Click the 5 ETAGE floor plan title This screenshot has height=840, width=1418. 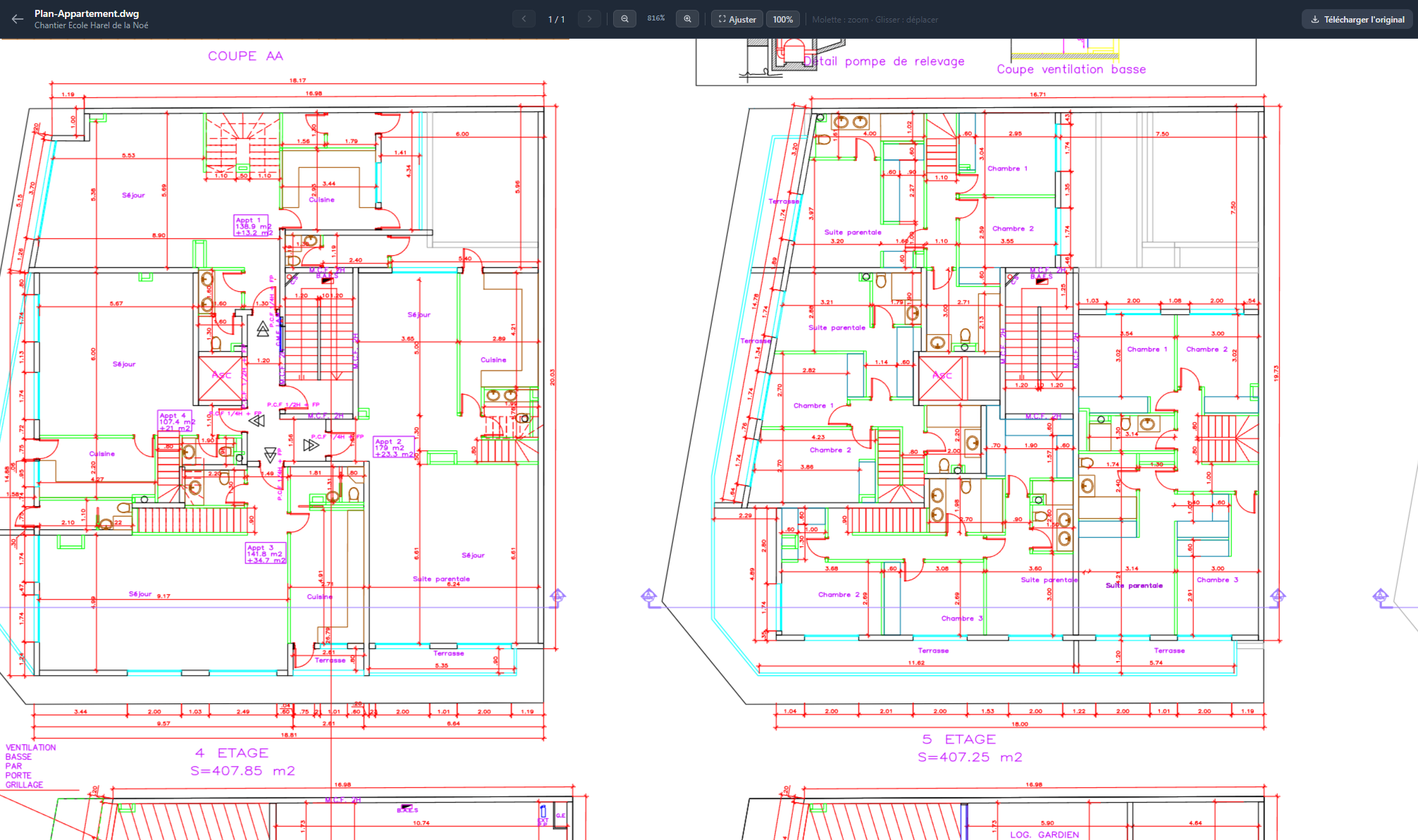point(959,739)
